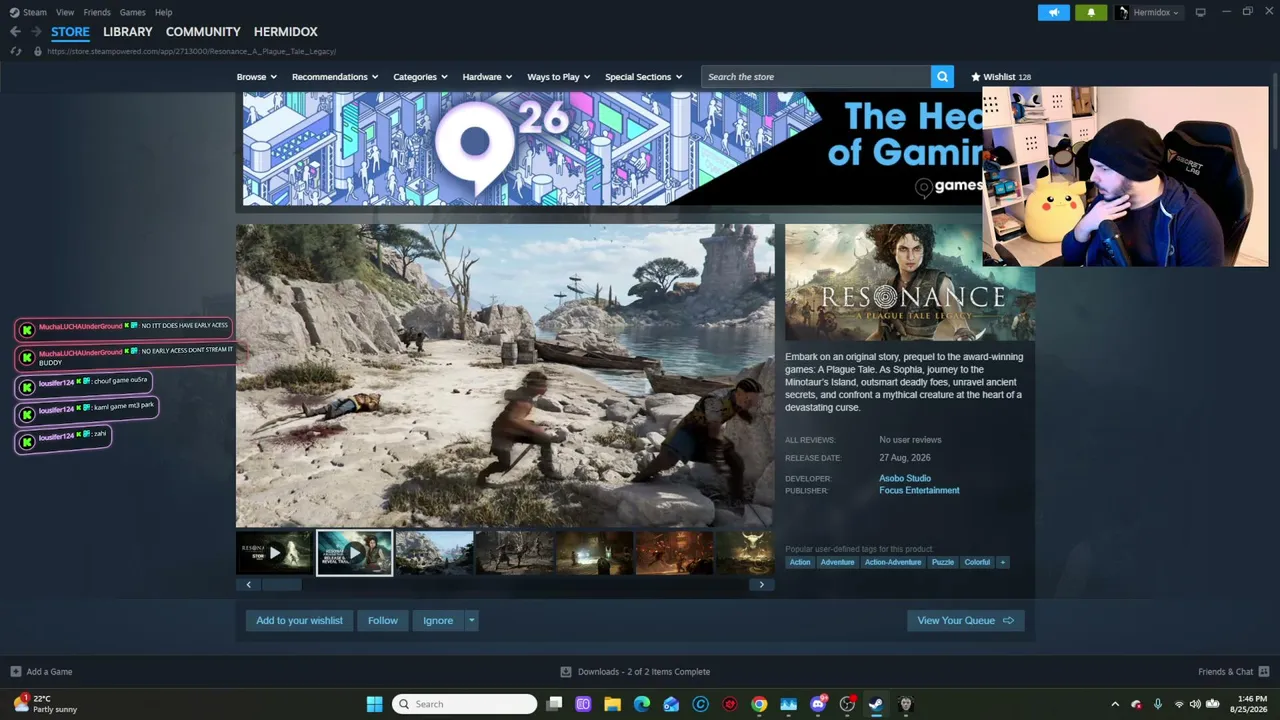Add a tag with the plus button
This screenshot has height=720, width=1280.
[x=1003, y=562]
